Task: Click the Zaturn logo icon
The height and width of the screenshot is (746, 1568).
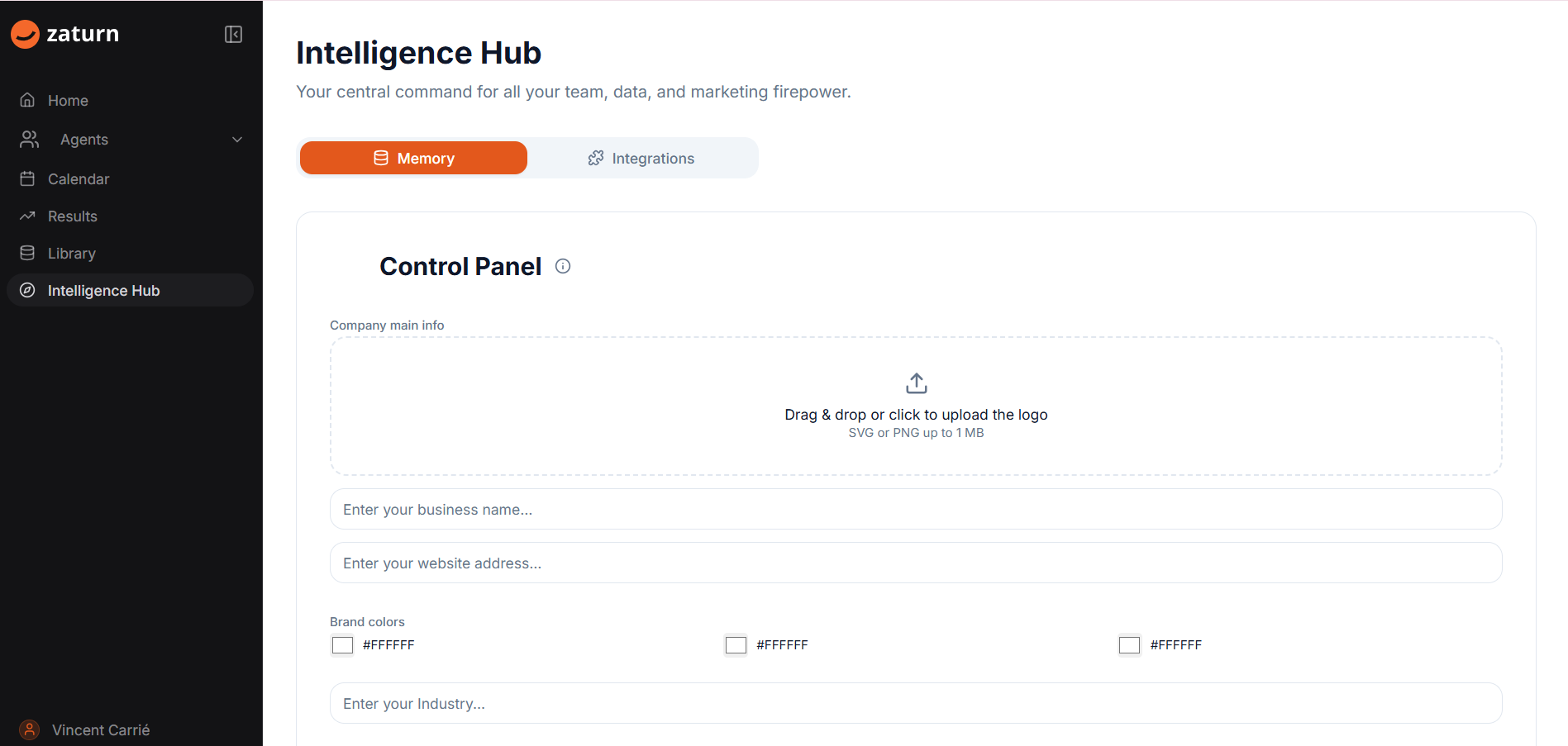Action: [x=25, y=34]
